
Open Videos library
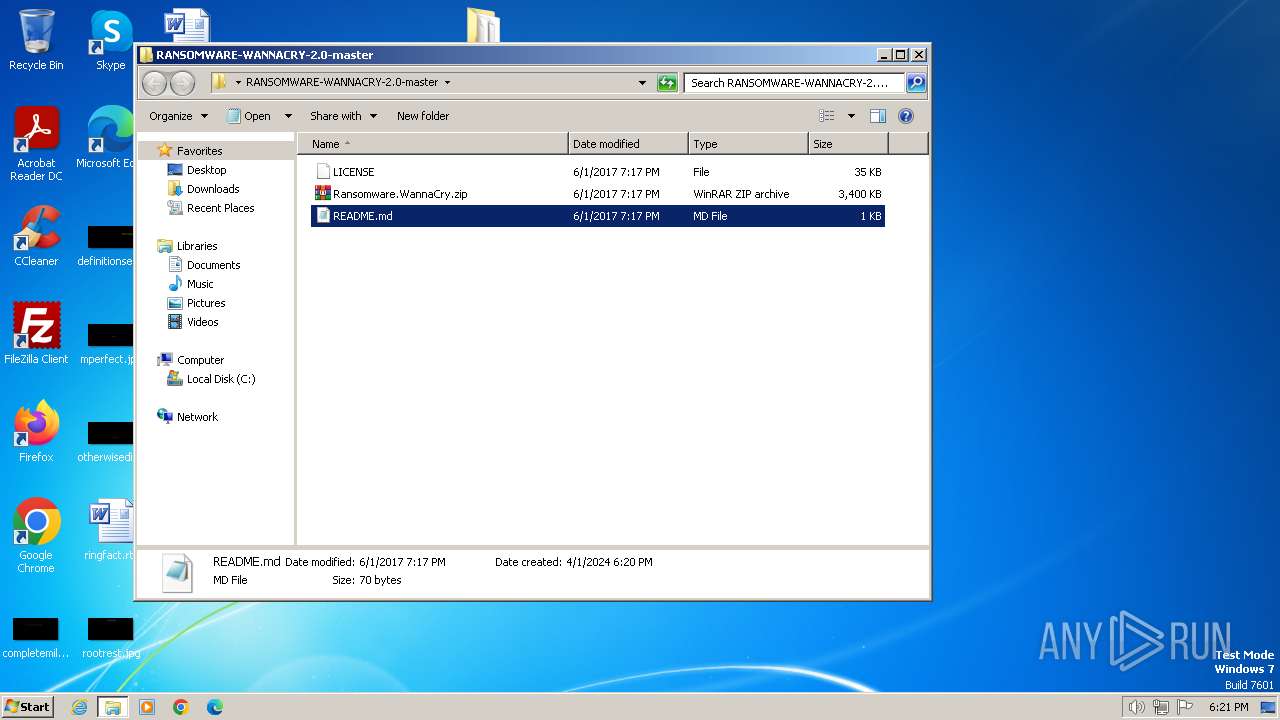pyautogui.click(x=202, y=322)
